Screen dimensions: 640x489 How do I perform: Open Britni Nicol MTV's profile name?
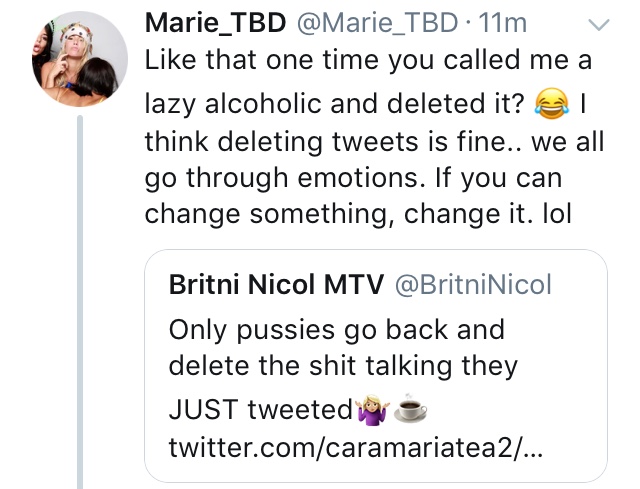(276, 284)
